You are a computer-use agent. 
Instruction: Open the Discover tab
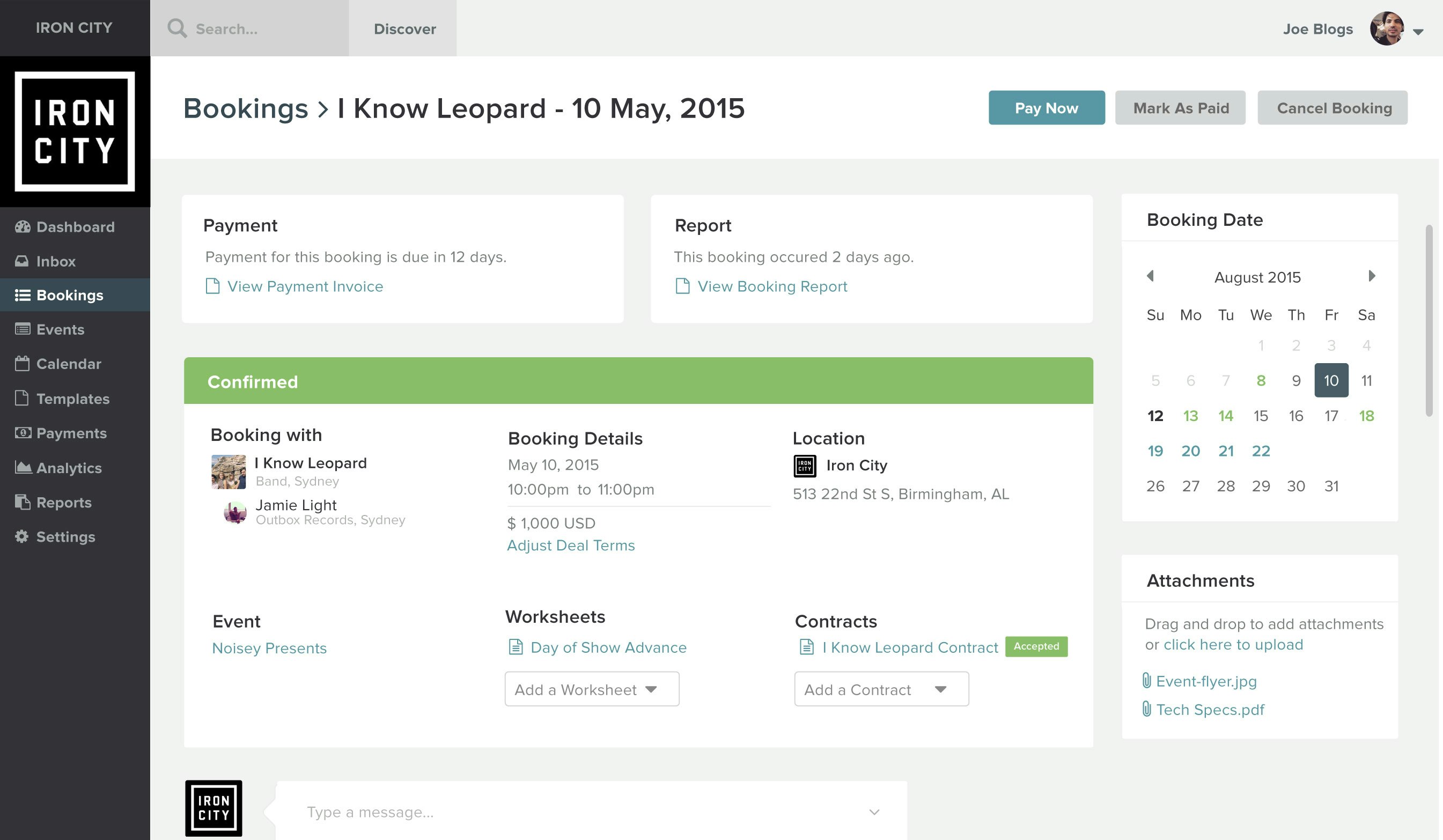[x=404, y=28]
